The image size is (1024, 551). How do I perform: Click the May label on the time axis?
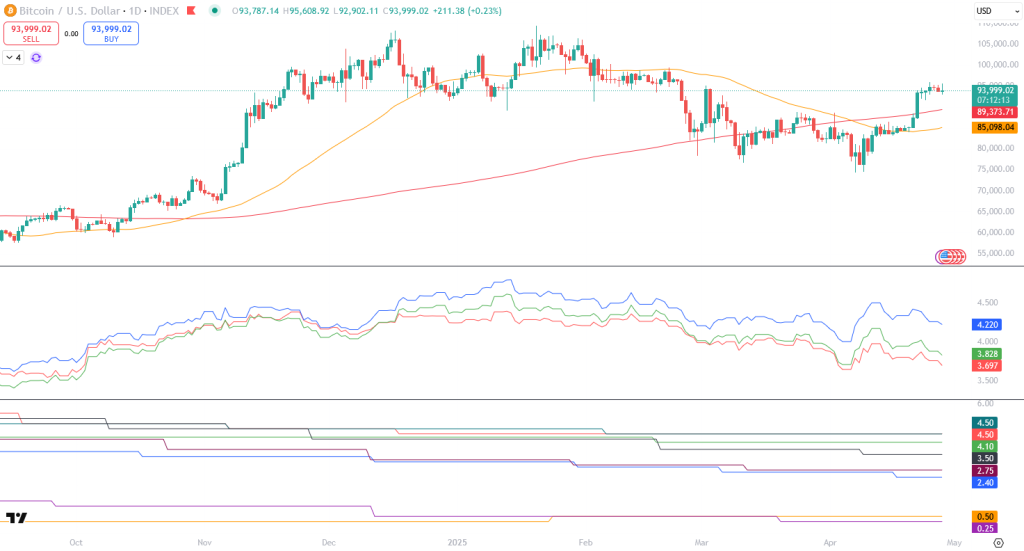click(954, 543)
